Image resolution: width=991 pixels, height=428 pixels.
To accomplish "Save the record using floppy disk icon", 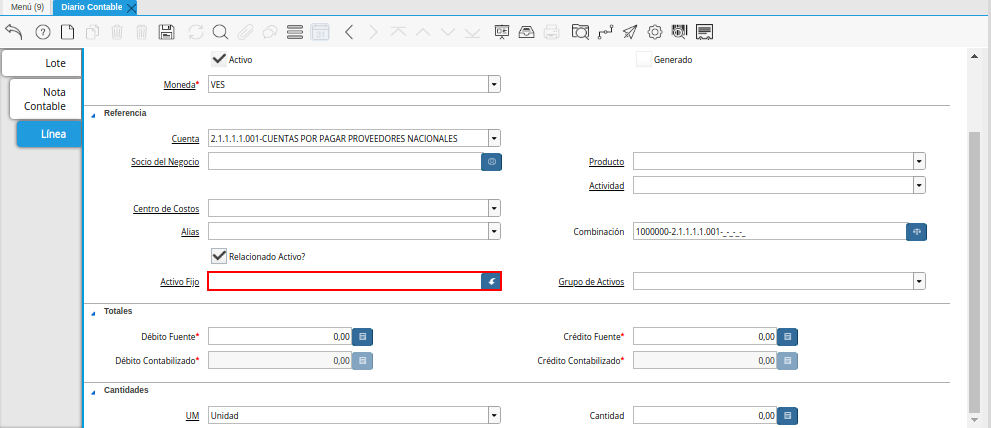I will click(x=167, y=32).
